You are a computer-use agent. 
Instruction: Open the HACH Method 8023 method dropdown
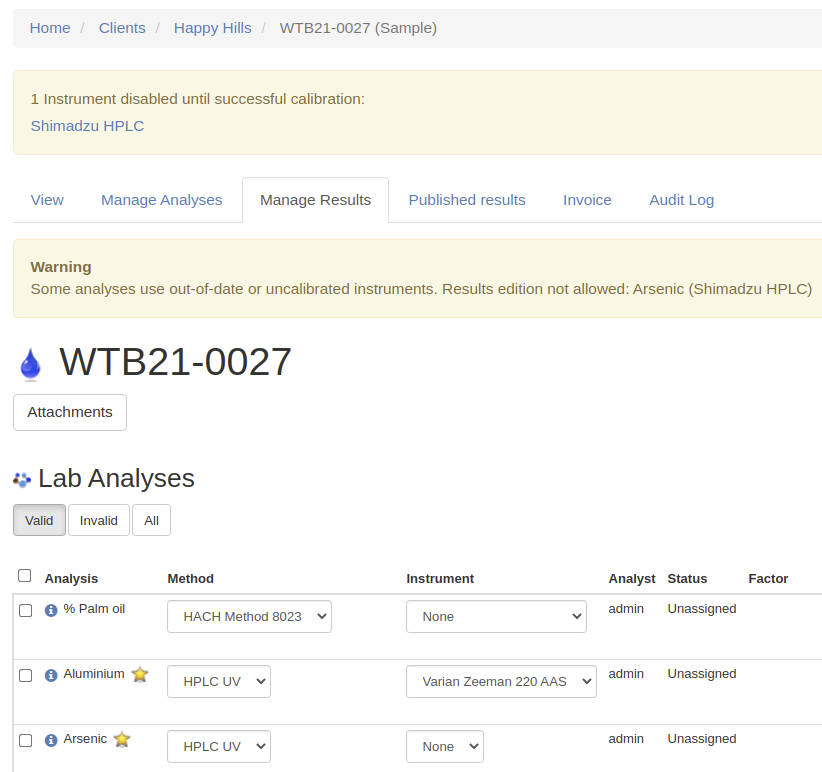tap(249, 617)
